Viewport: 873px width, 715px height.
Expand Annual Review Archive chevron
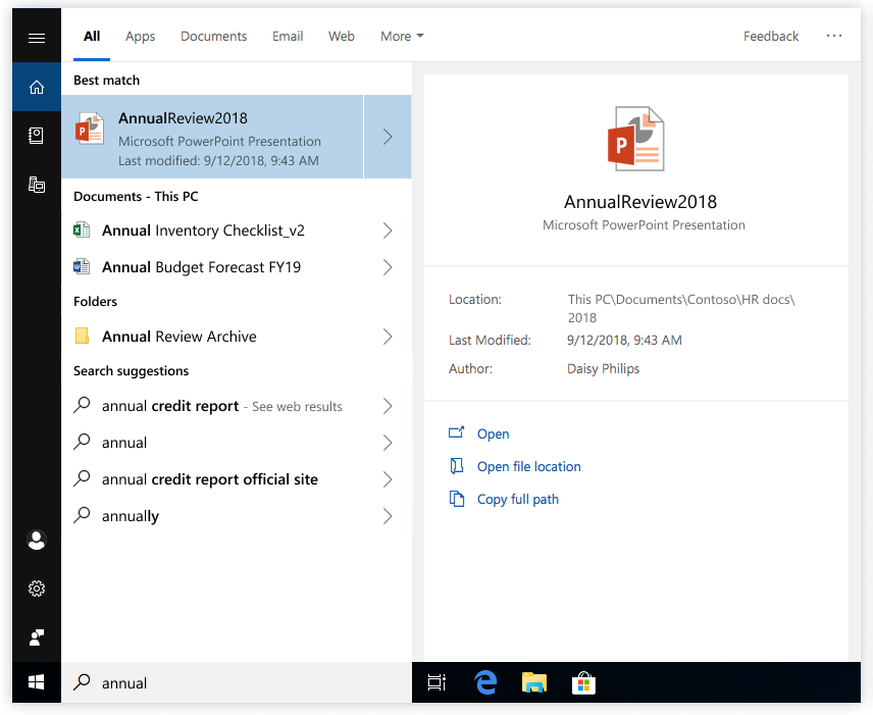[x=388, y=336]
